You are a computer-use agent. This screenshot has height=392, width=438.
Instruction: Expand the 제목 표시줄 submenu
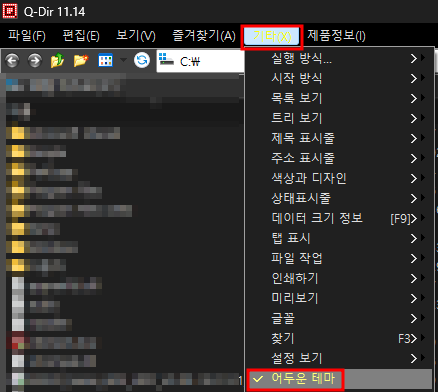pyautogui.click(x=339, y=138)
